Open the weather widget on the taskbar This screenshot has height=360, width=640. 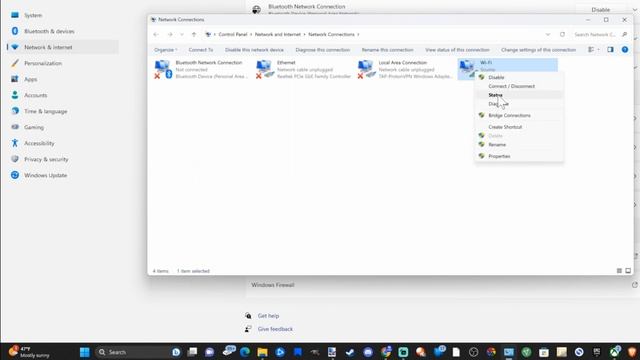29,352
